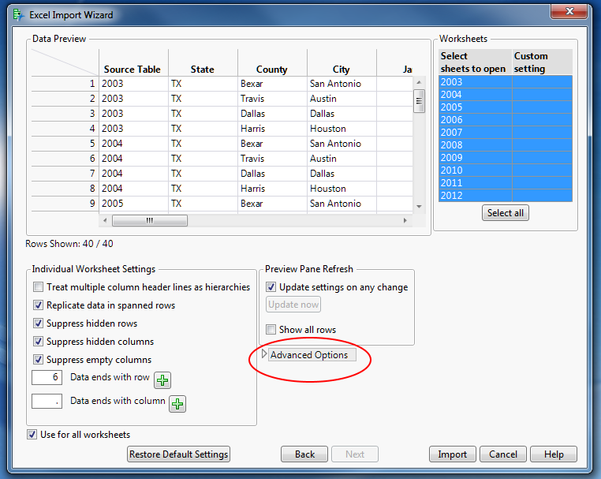This screenshot has height=479, width=601.
Task: Click the Back button
Action: [304, 454]
